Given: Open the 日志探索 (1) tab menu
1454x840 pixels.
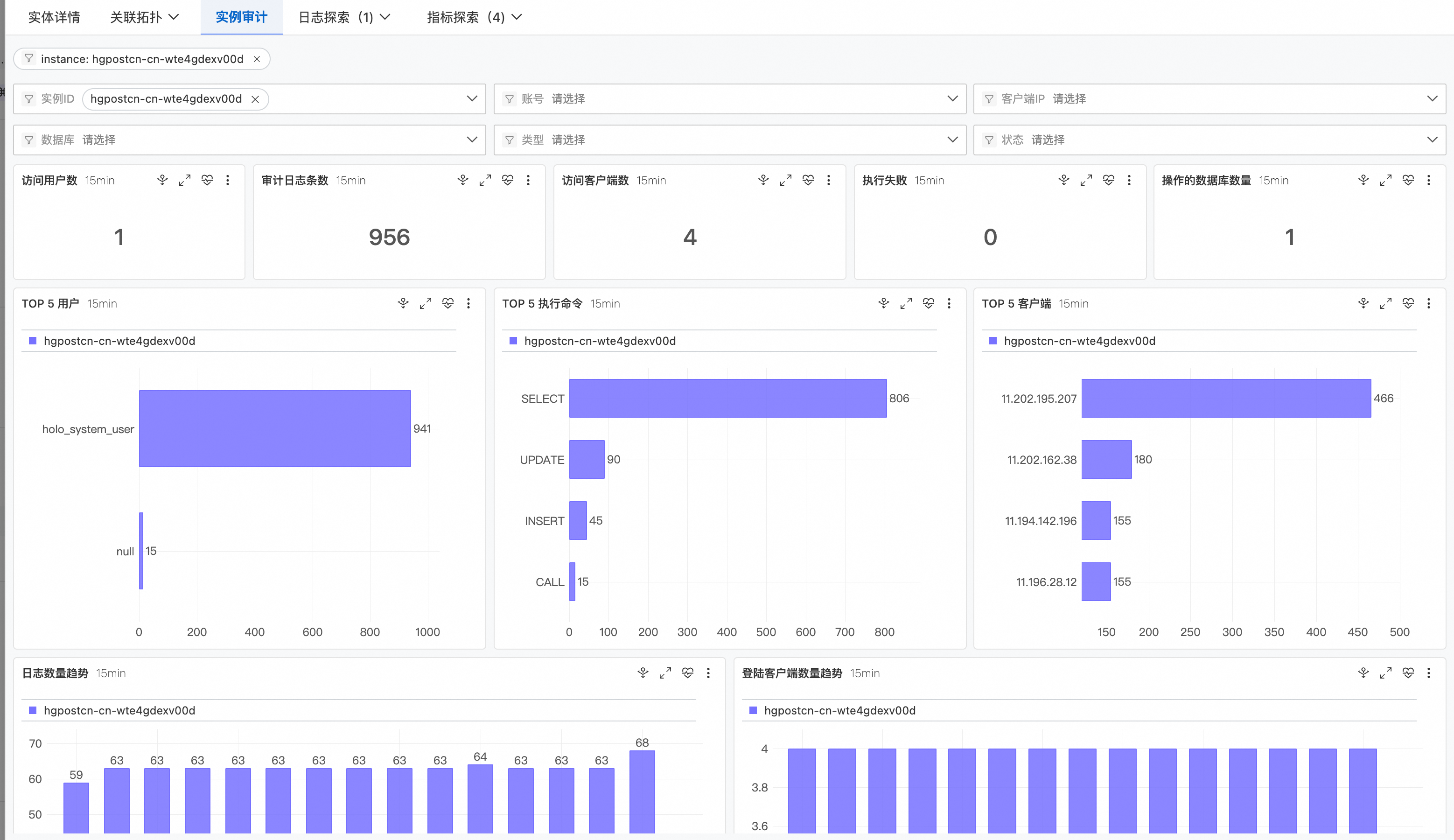Looking at the screenshot, I should 344,17.
